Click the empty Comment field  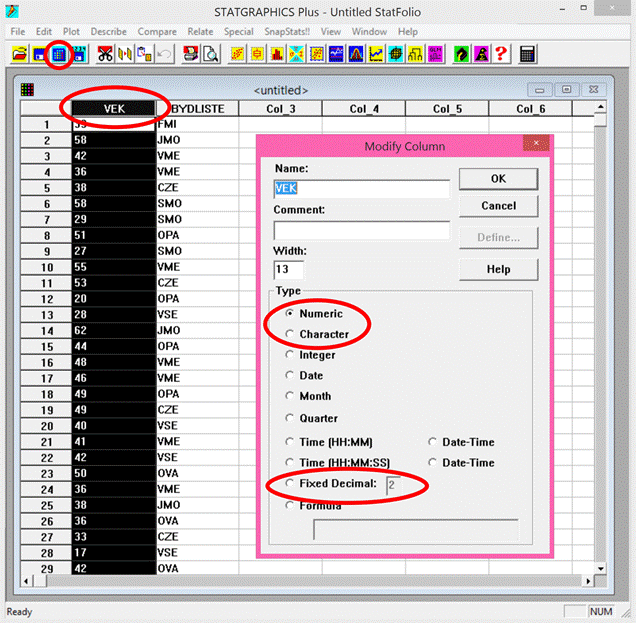pos(362,231)
